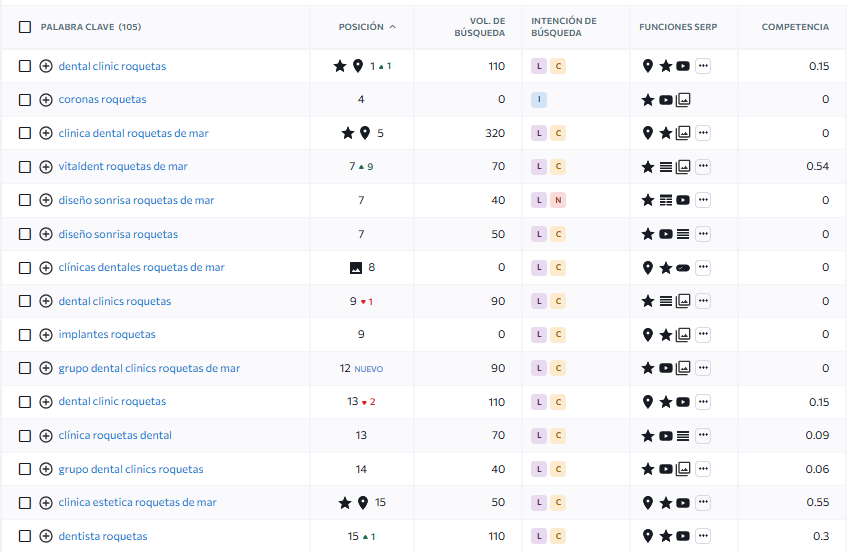Click the location SERP icon for dentista roquetas
Viewport: 847px width, 552px height.
(x=648, y=537)
